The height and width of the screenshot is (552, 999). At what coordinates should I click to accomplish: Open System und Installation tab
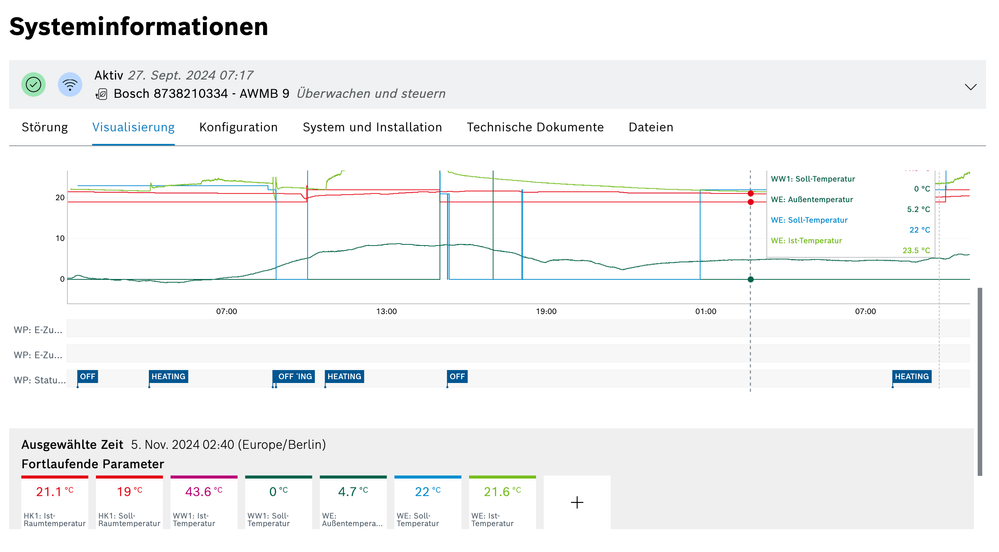(x=372, y=127)
